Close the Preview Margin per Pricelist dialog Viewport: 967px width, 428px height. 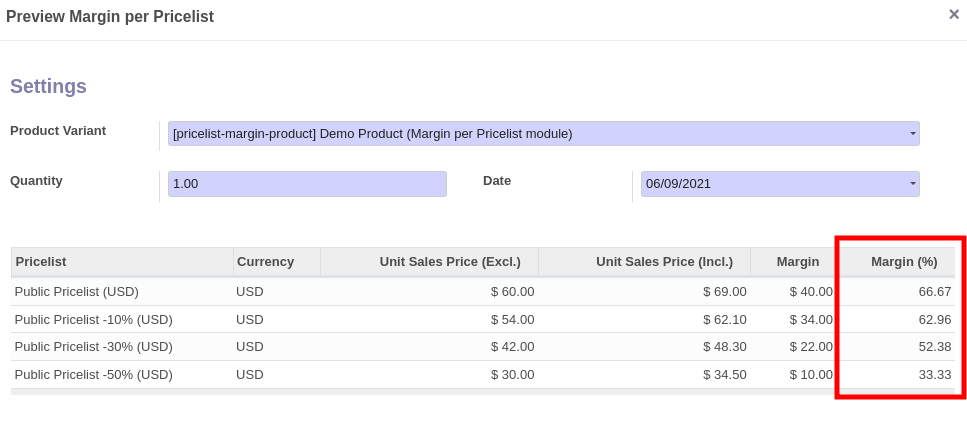pos(954,14)
